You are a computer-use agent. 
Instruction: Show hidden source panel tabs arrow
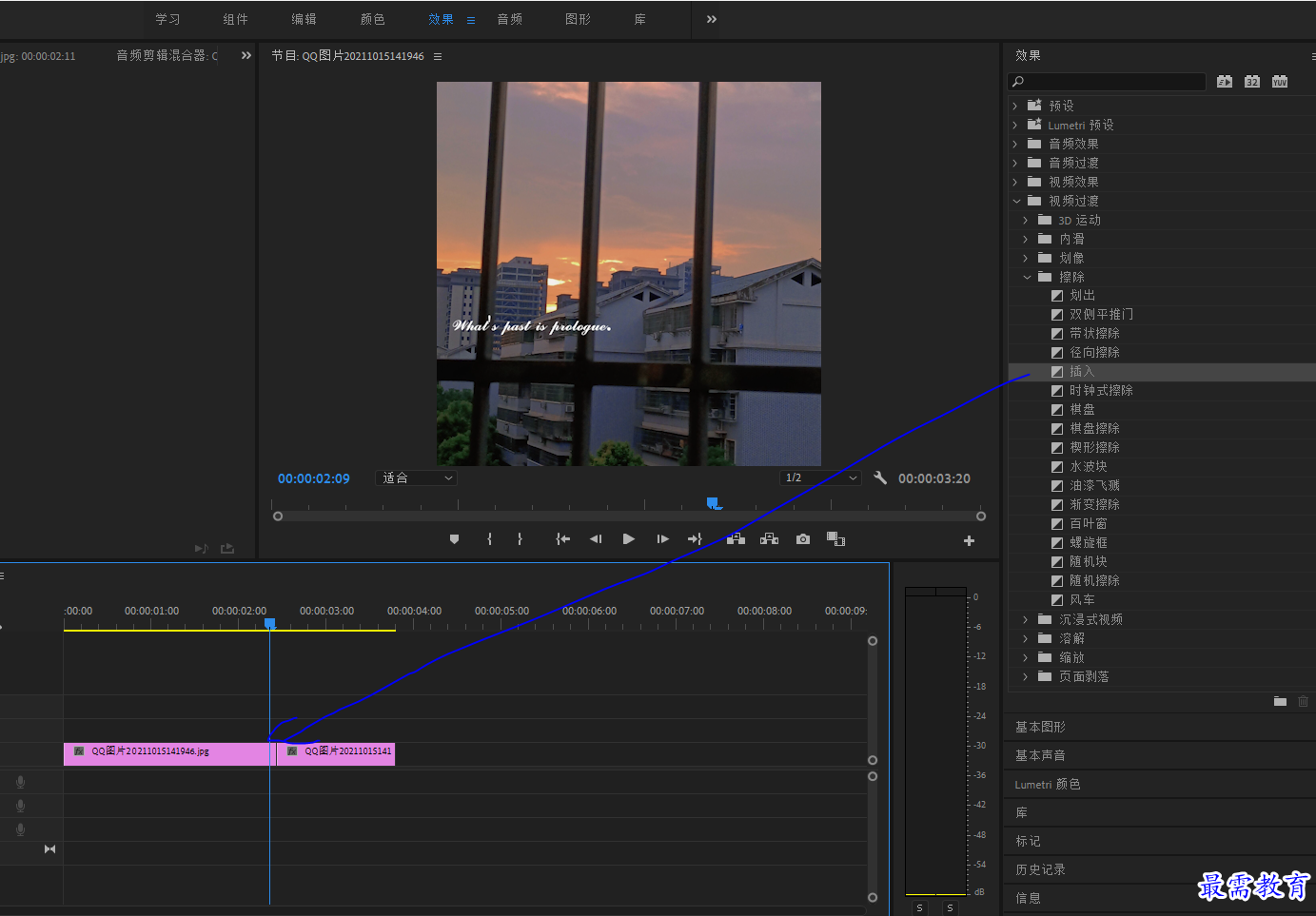coord(246,55)
